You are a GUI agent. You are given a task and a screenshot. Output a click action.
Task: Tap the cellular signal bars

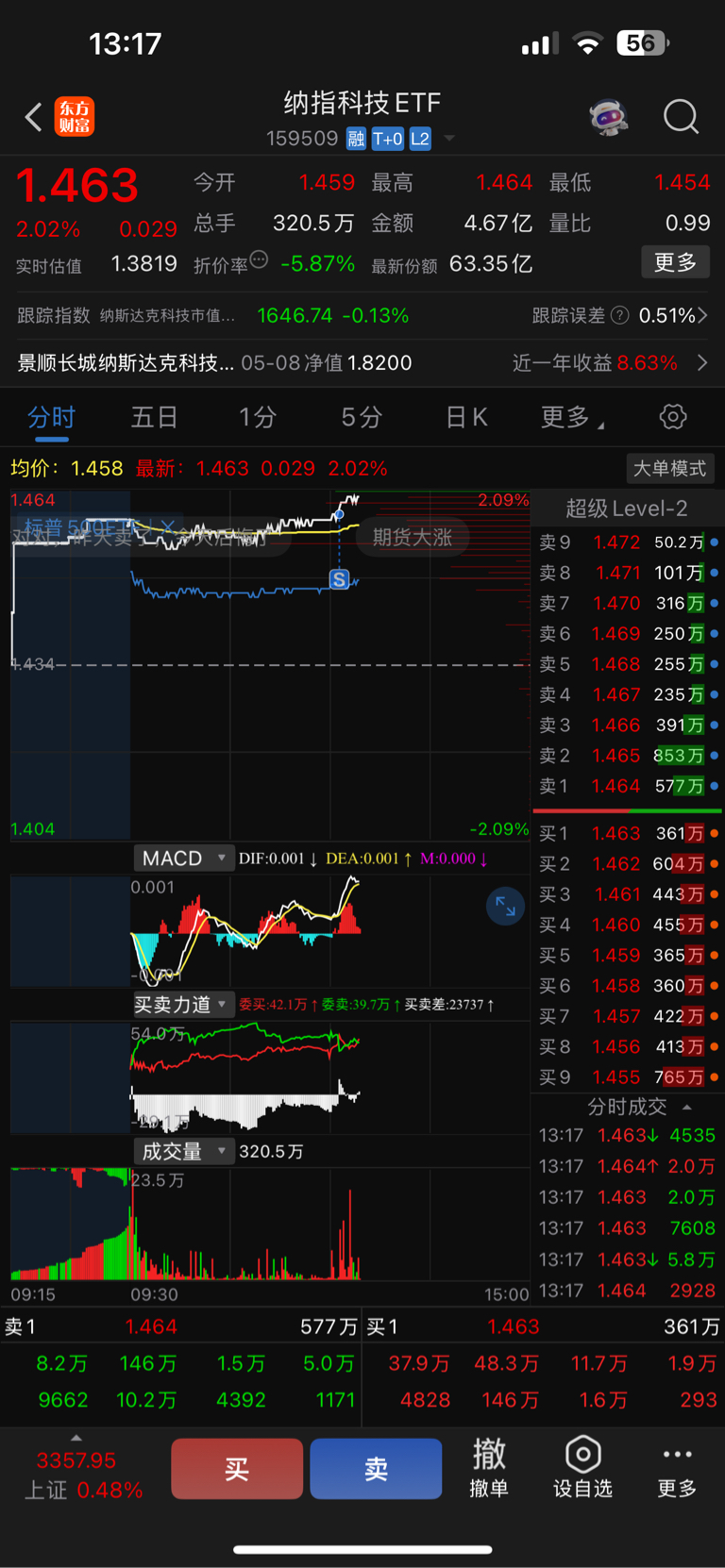tap(541, 44)
